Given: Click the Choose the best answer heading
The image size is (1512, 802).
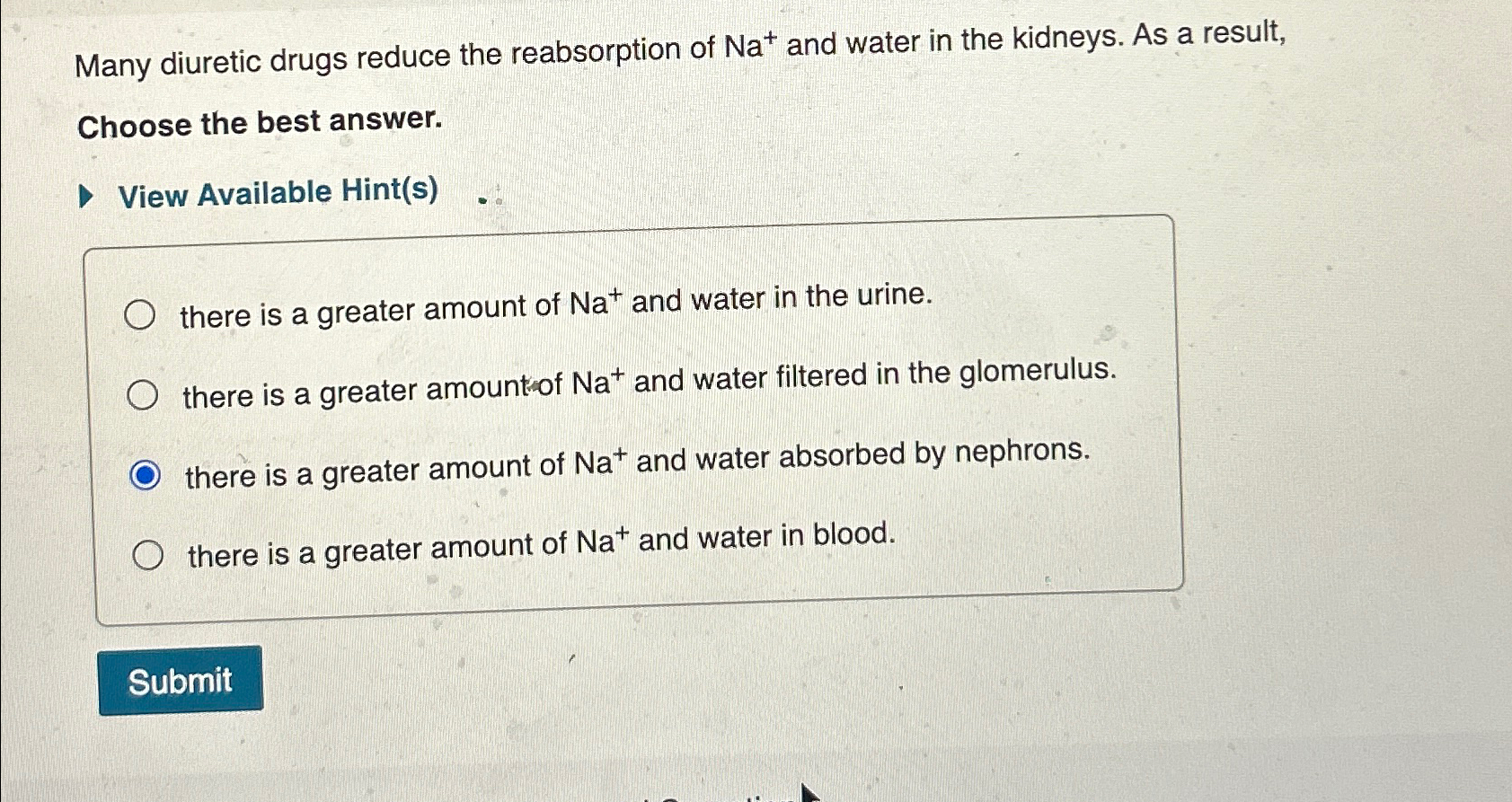Looking at the screenshot, I should (258, 124).
